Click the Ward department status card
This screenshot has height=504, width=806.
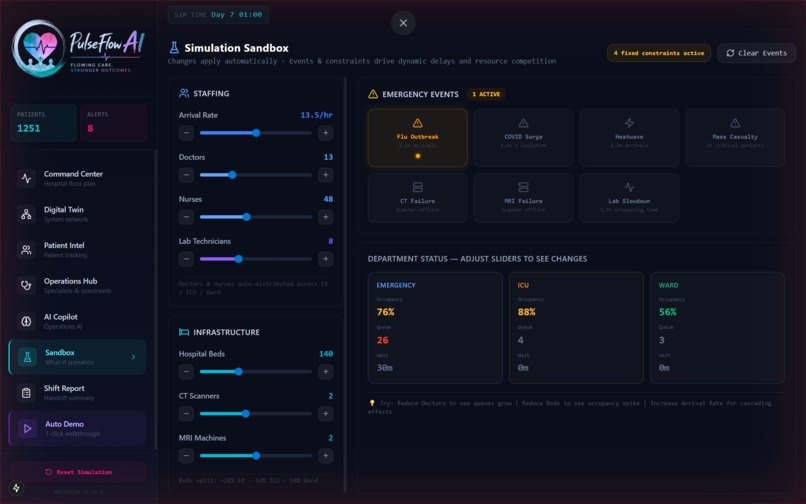coord(718,328)
